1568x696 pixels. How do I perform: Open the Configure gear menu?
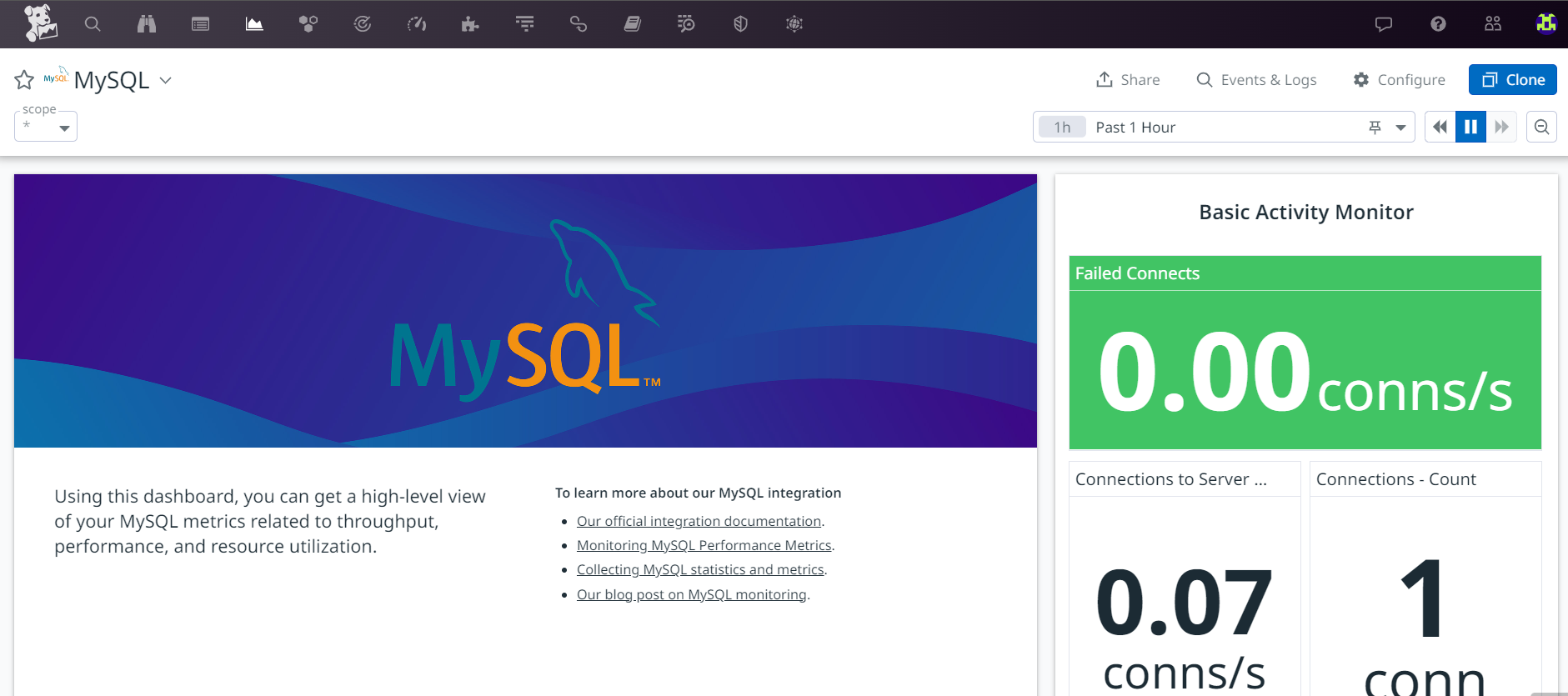(1399, 80)
